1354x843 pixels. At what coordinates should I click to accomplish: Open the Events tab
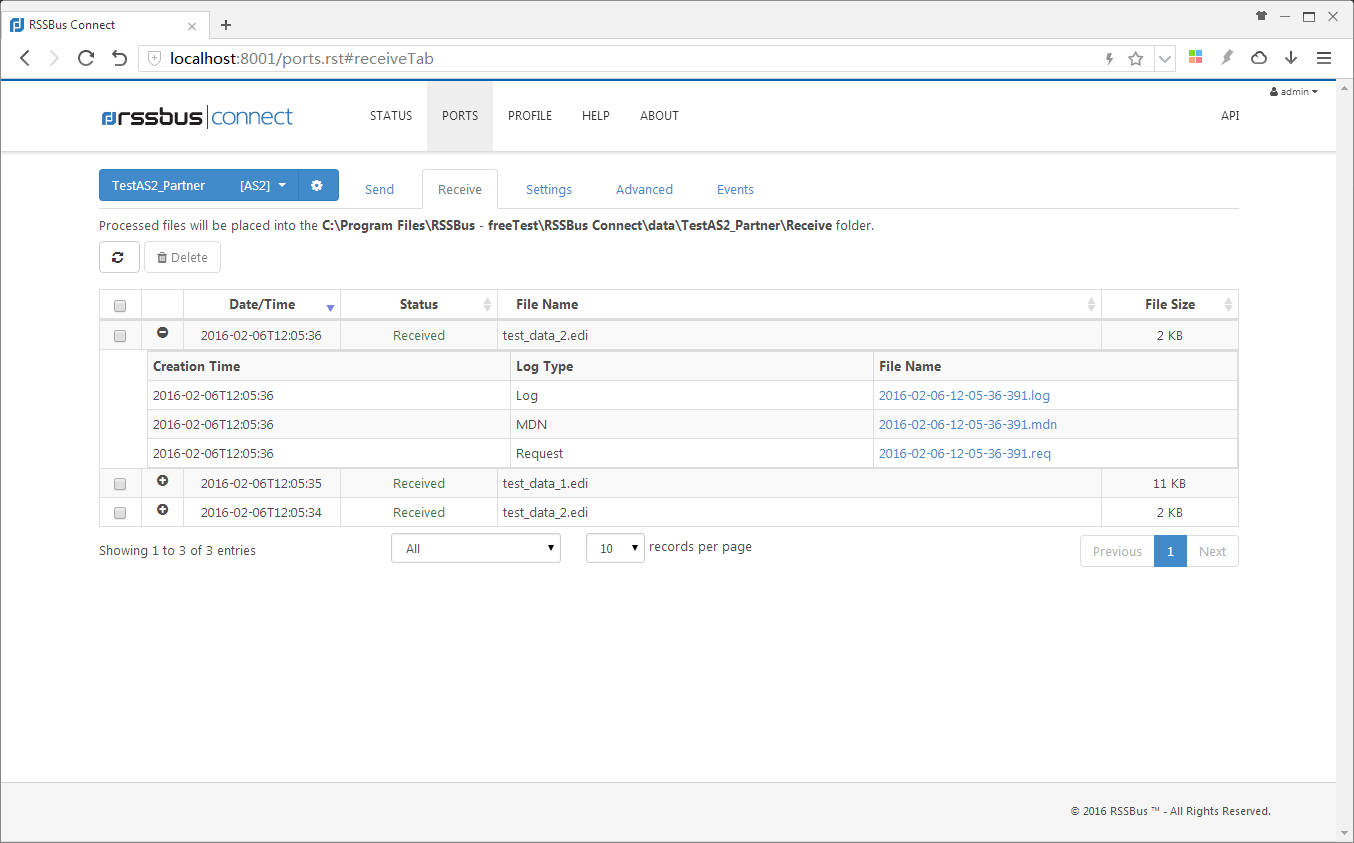735,189
